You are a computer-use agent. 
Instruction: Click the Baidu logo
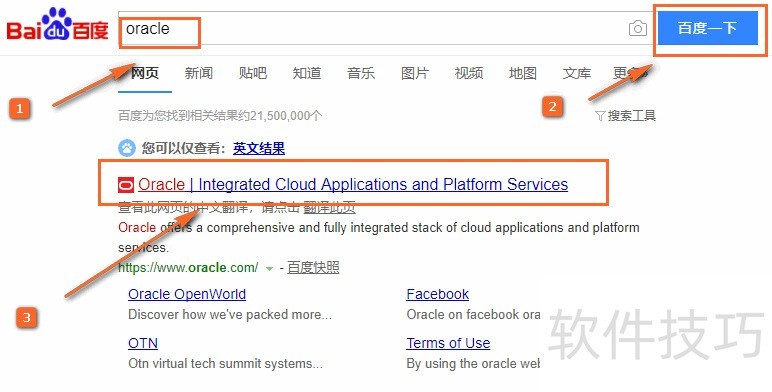point(57,25)
